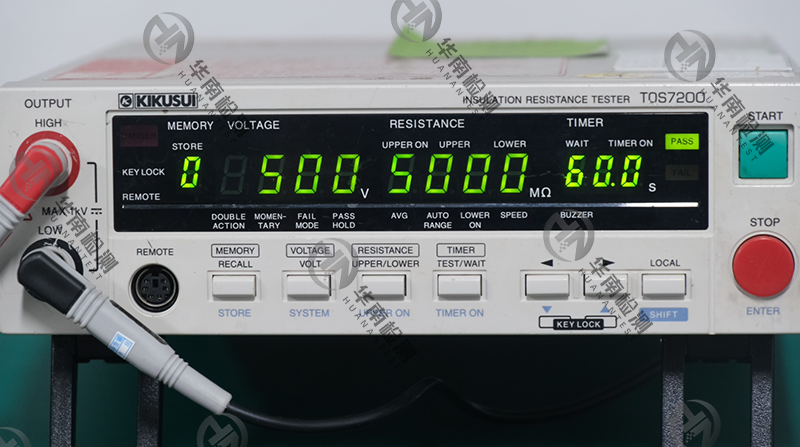Click the green PASS indicator

(x=683, y=142)
